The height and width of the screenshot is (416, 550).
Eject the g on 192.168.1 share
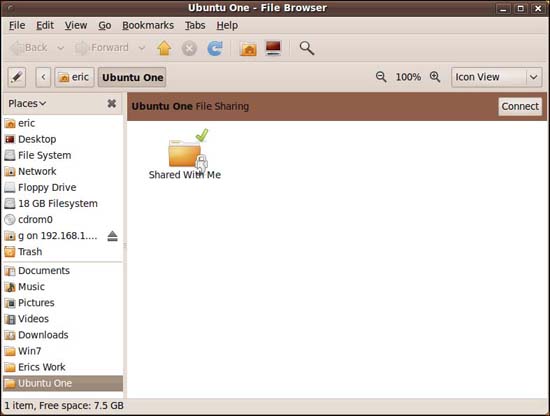tap(112, 236)
